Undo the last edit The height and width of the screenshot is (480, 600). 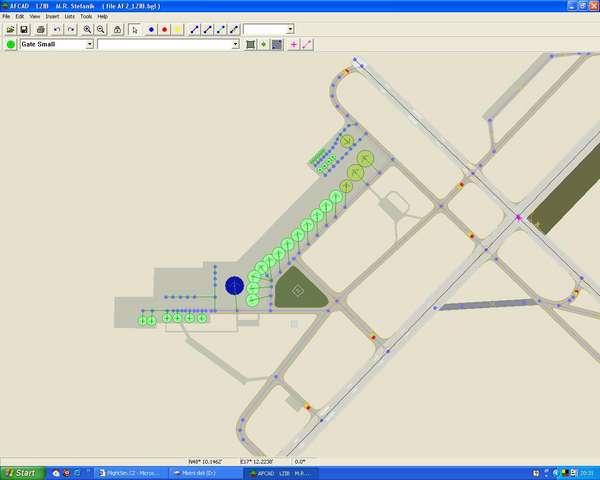point(57,29)
